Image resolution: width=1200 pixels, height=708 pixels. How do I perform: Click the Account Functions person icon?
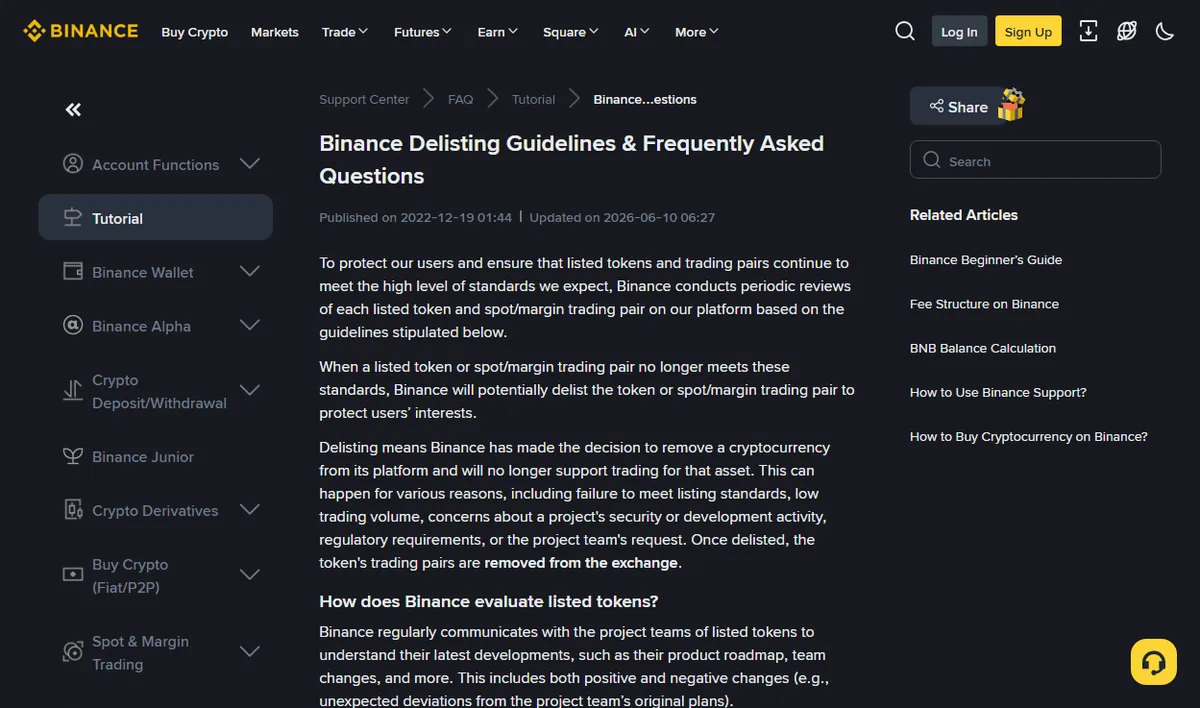[x=72, y=164]
